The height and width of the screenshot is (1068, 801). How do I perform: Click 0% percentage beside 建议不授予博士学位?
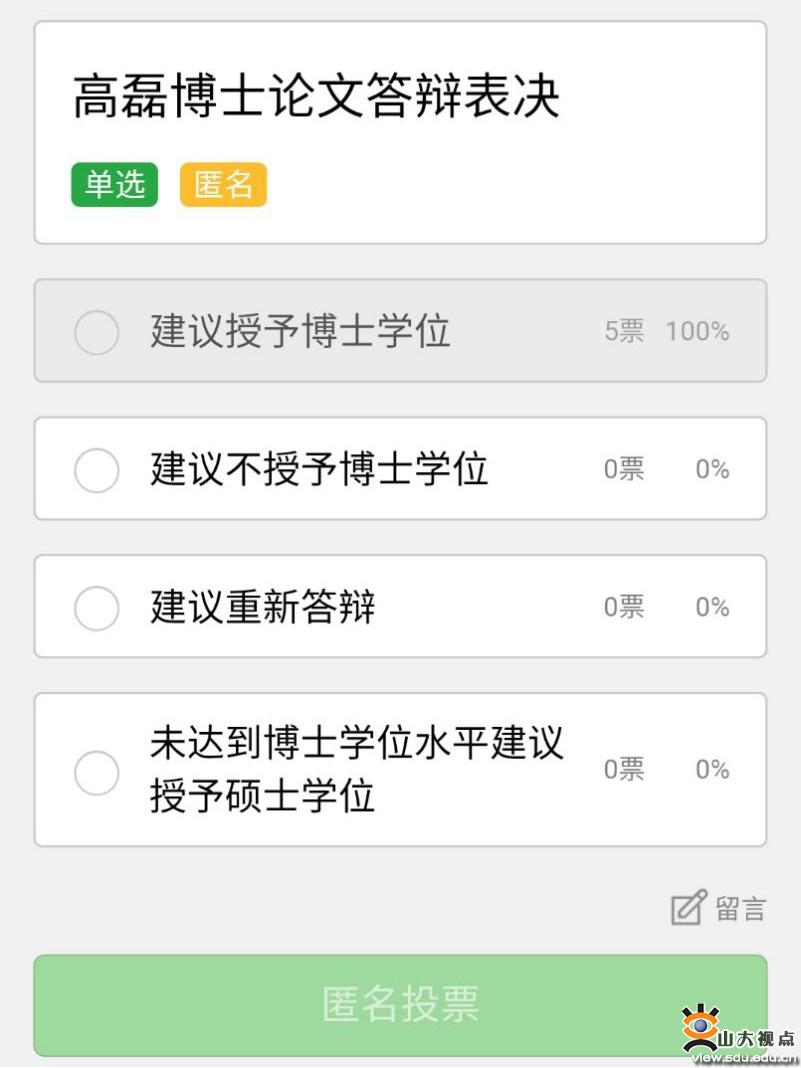[712, 469]
